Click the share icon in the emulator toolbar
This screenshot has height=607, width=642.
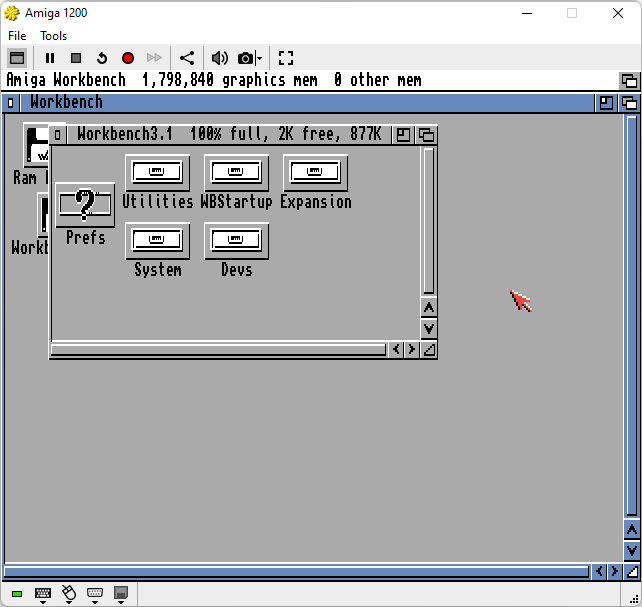point(187,58)
